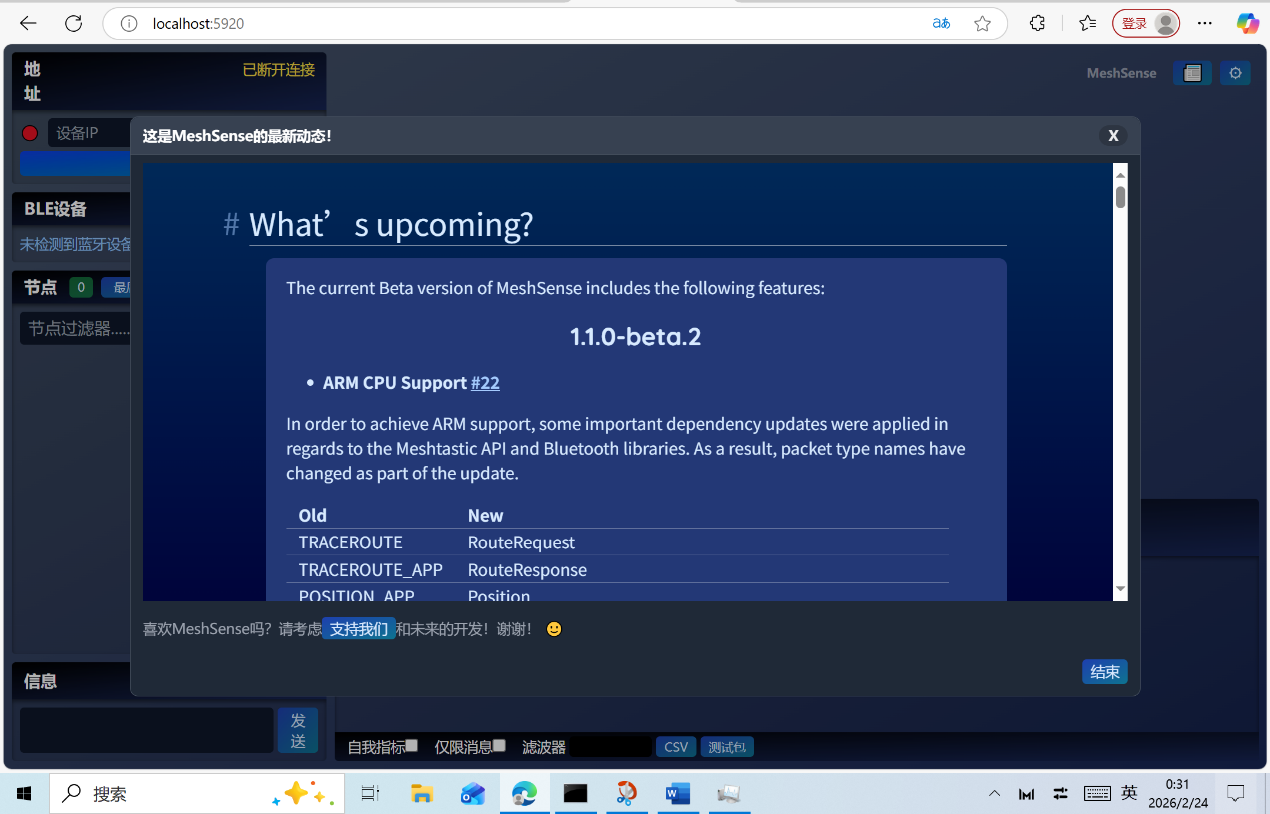Open the terminal icon in the taskbar
Image resolution: width=1270 pixels, height=814 pixels.
click(x=575, y=794)
